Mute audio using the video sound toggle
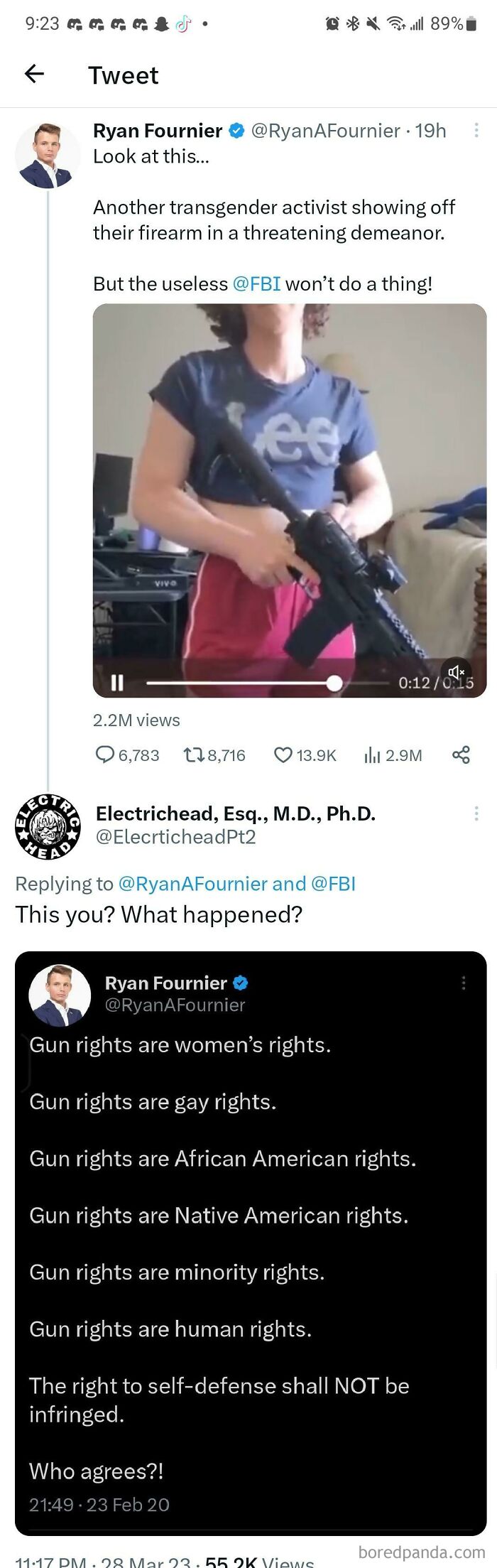 (x=457, y=671)
